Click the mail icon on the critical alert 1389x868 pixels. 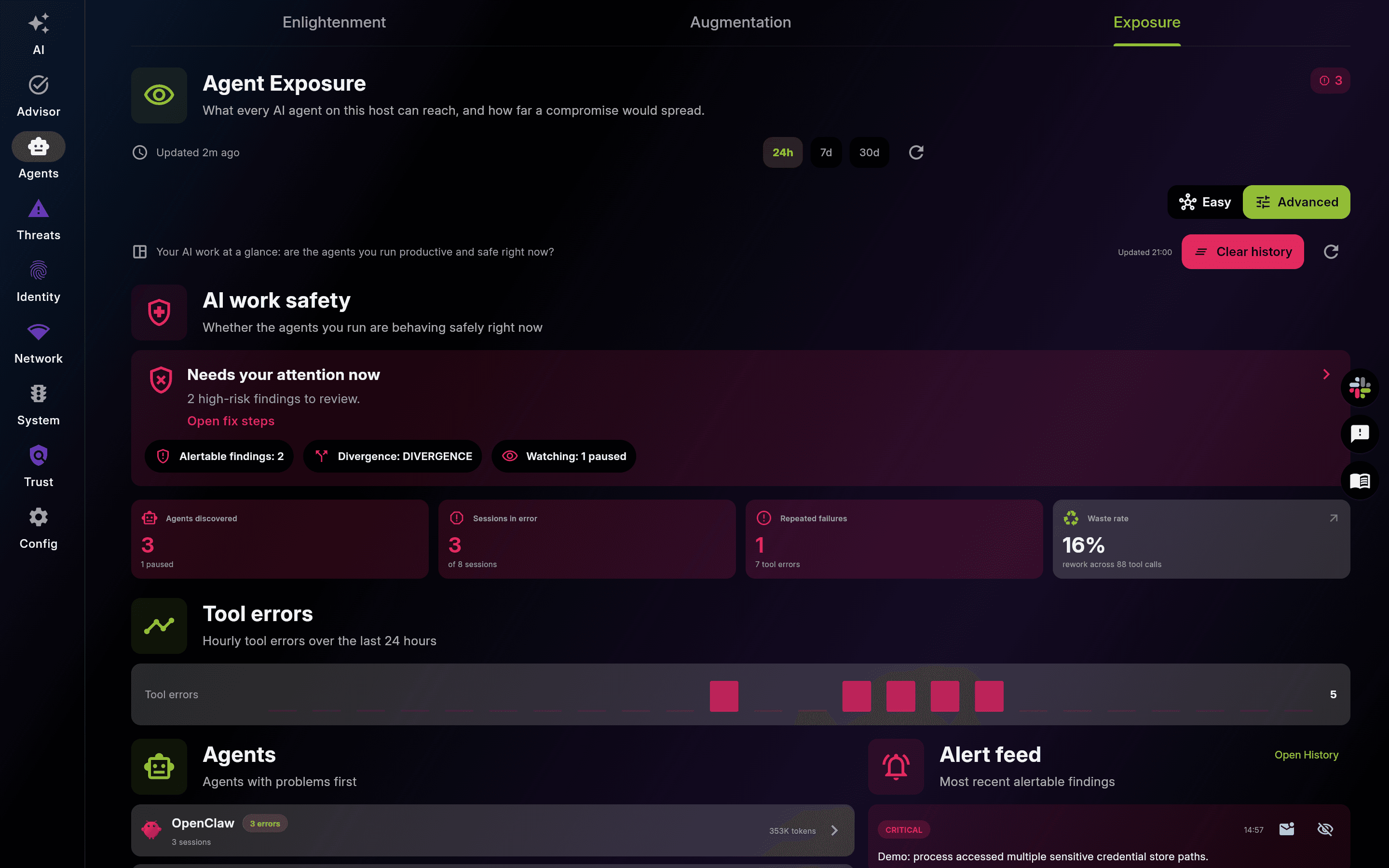(1287, 829)
